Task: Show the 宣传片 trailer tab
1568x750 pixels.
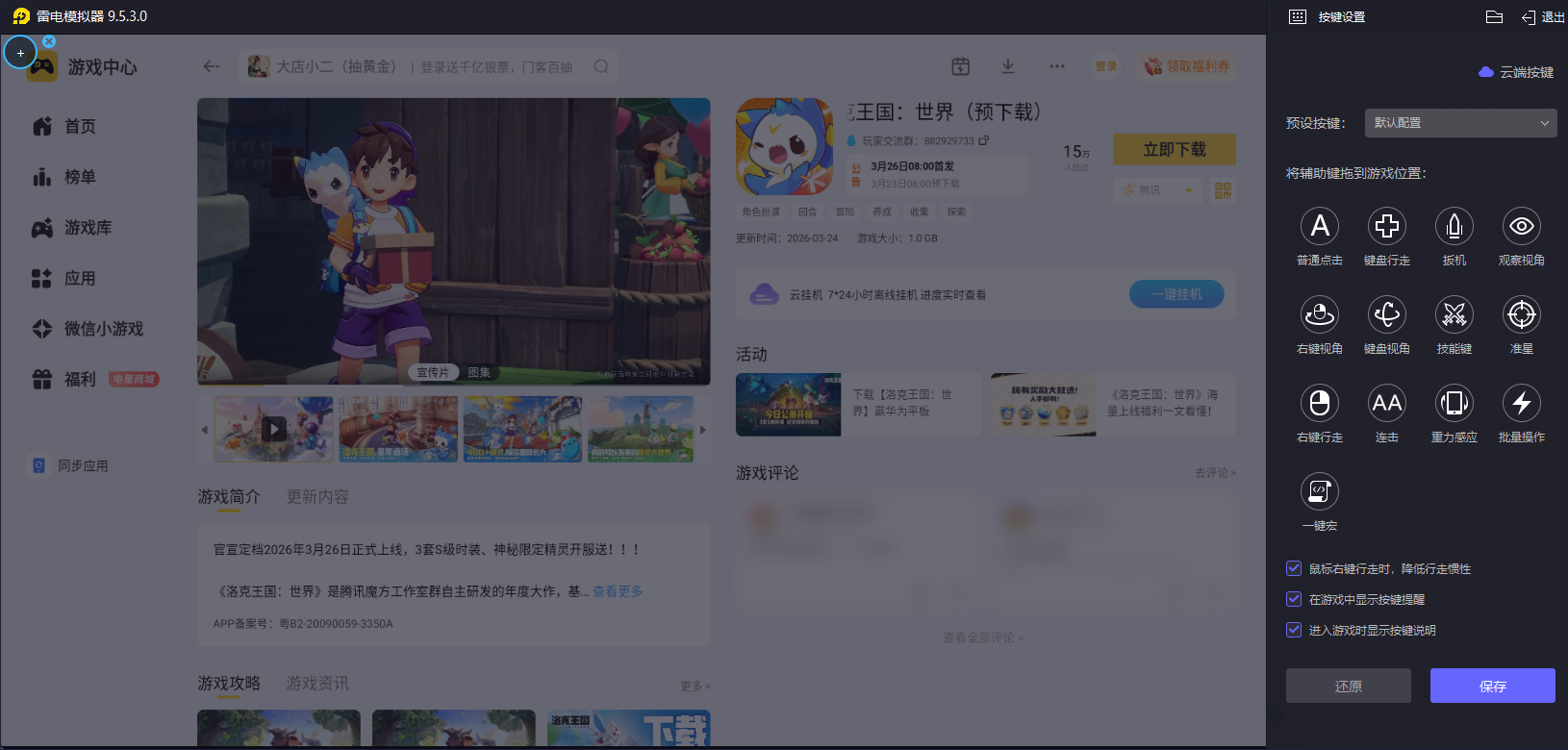Action: click(433, 372)
